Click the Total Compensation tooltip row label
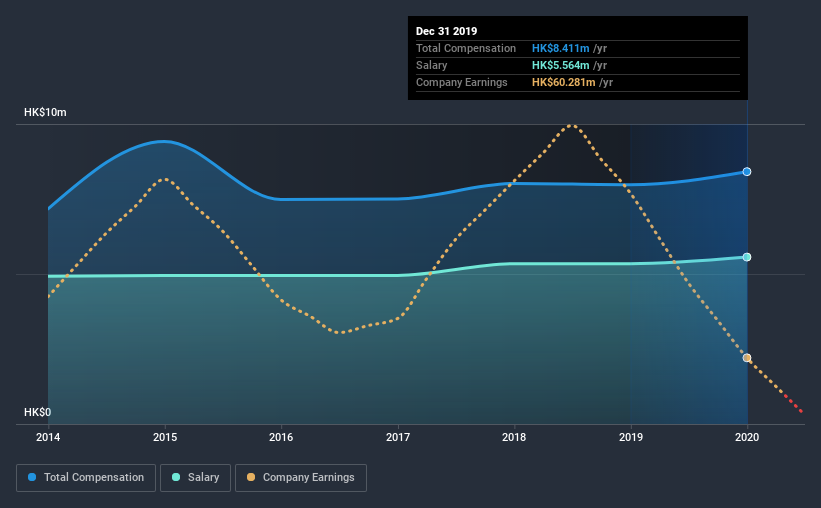This screenshot has height=508, width=821. click(466, 48)
